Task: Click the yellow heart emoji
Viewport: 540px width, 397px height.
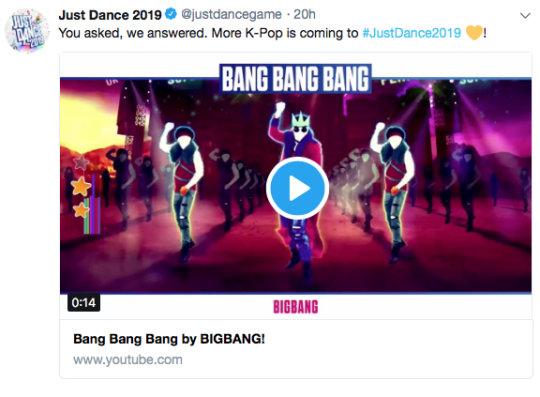Action: (x=474, y=33)
